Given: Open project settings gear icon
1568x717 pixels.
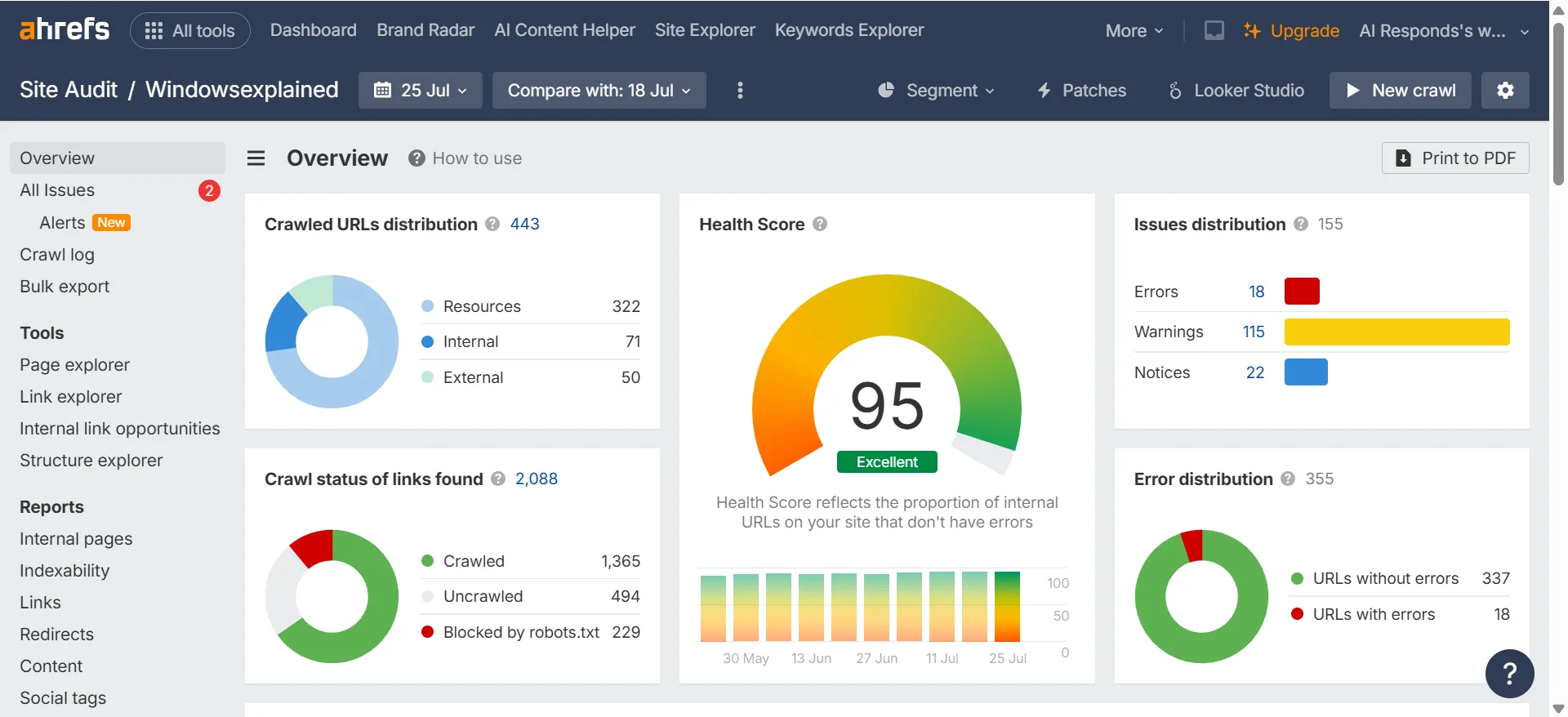Looking at the screenshot, I should [x=1506, y=90].
